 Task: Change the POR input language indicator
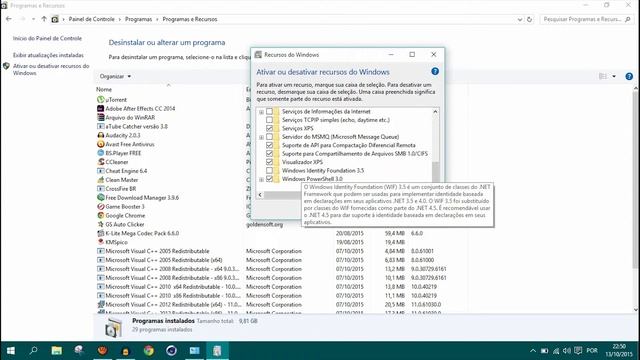[592, 351]
